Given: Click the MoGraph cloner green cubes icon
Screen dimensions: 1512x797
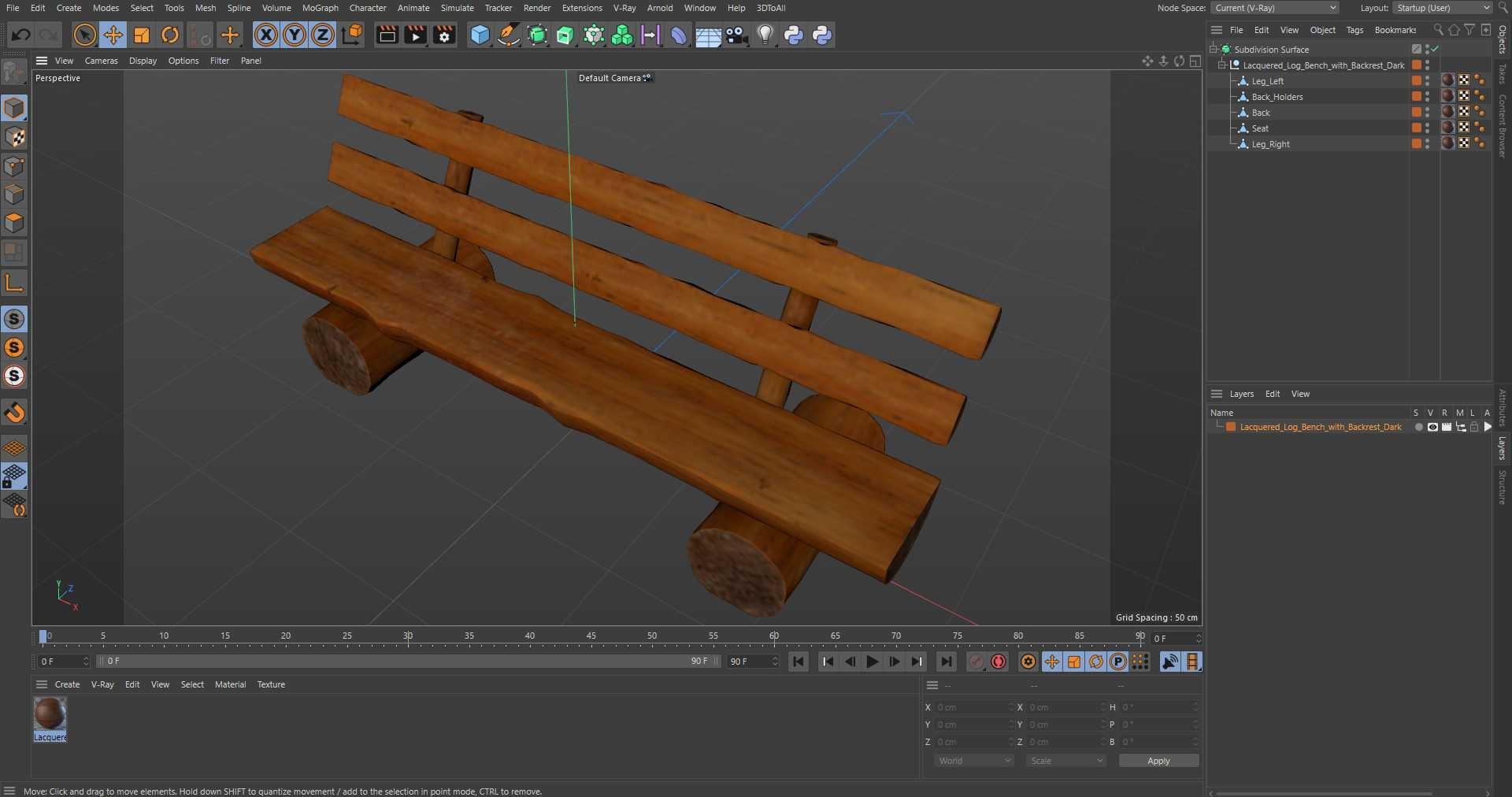Looking at the screenshot, I should click(622, 35).
